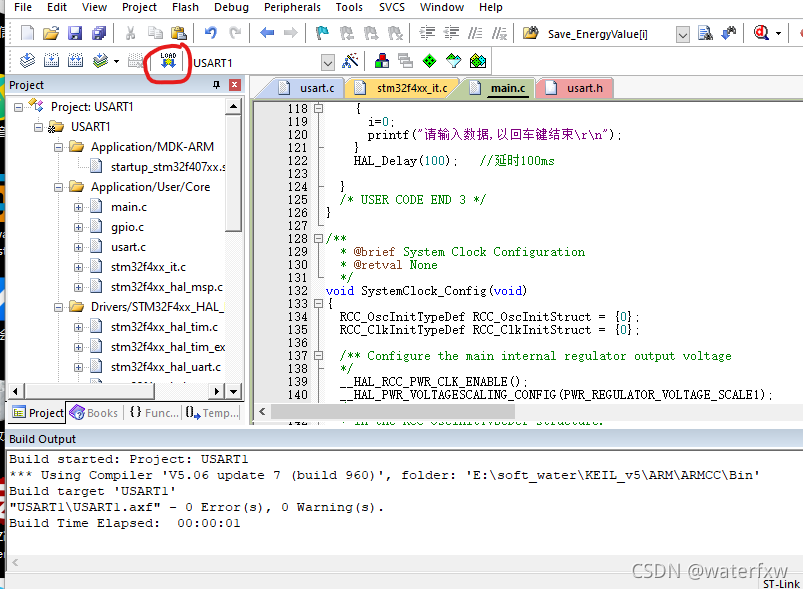Cut selection with the scissors icon
This screenshot has height=589, width=803.
131,33
